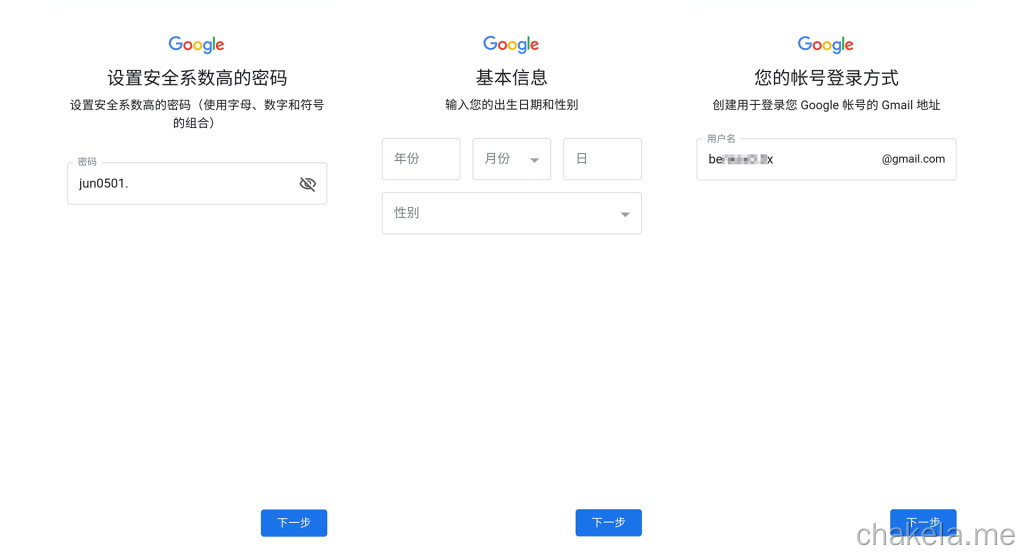Click the 用户名 username input field
The height and width of the screenshot is (555, 1024).
click(826, 159)
